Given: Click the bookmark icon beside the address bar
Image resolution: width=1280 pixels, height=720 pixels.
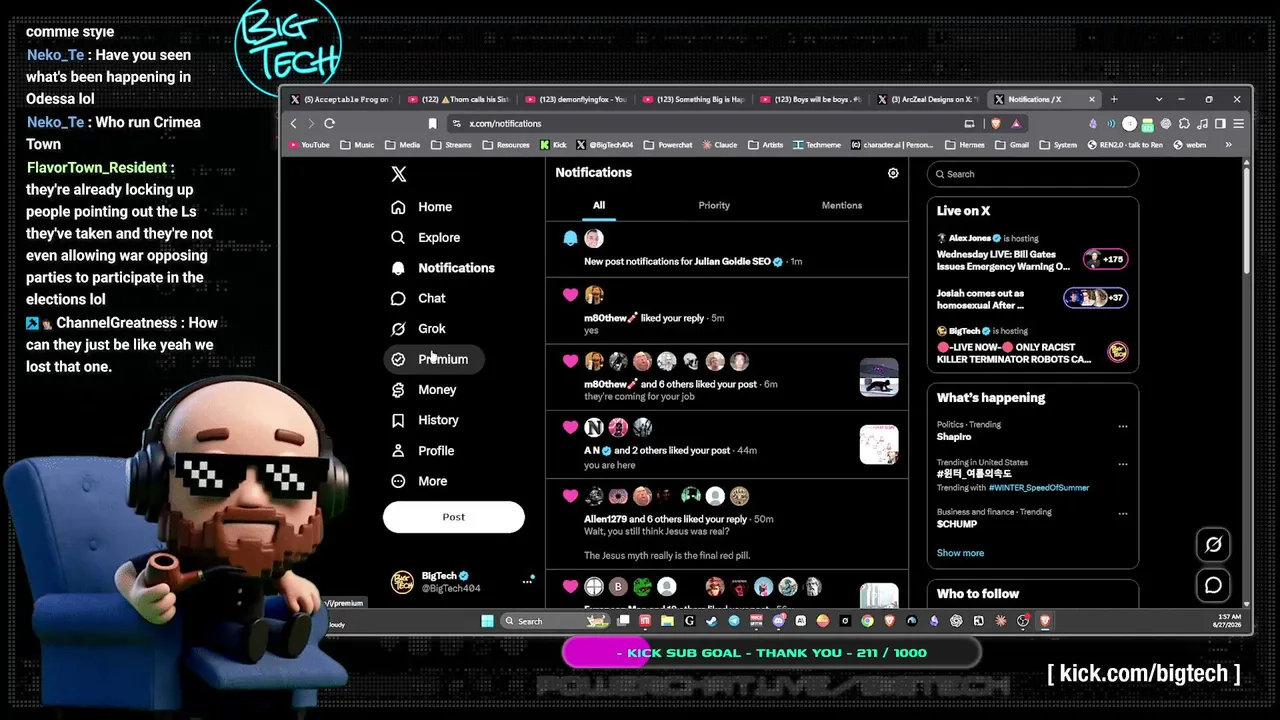Looking at the screenshot, I should [x=432, y=123].
